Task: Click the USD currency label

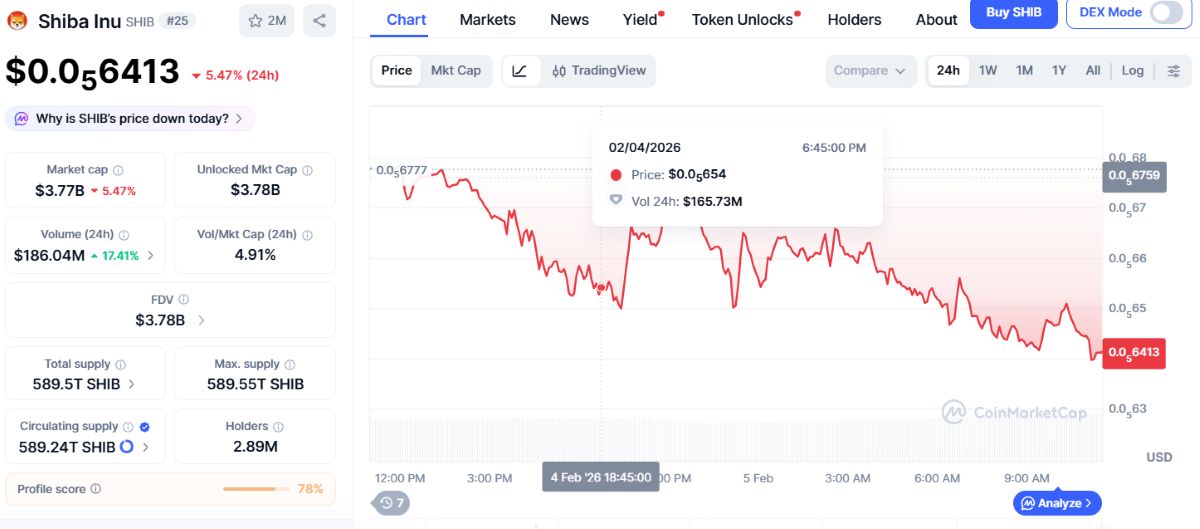Action: (1159, 457)
